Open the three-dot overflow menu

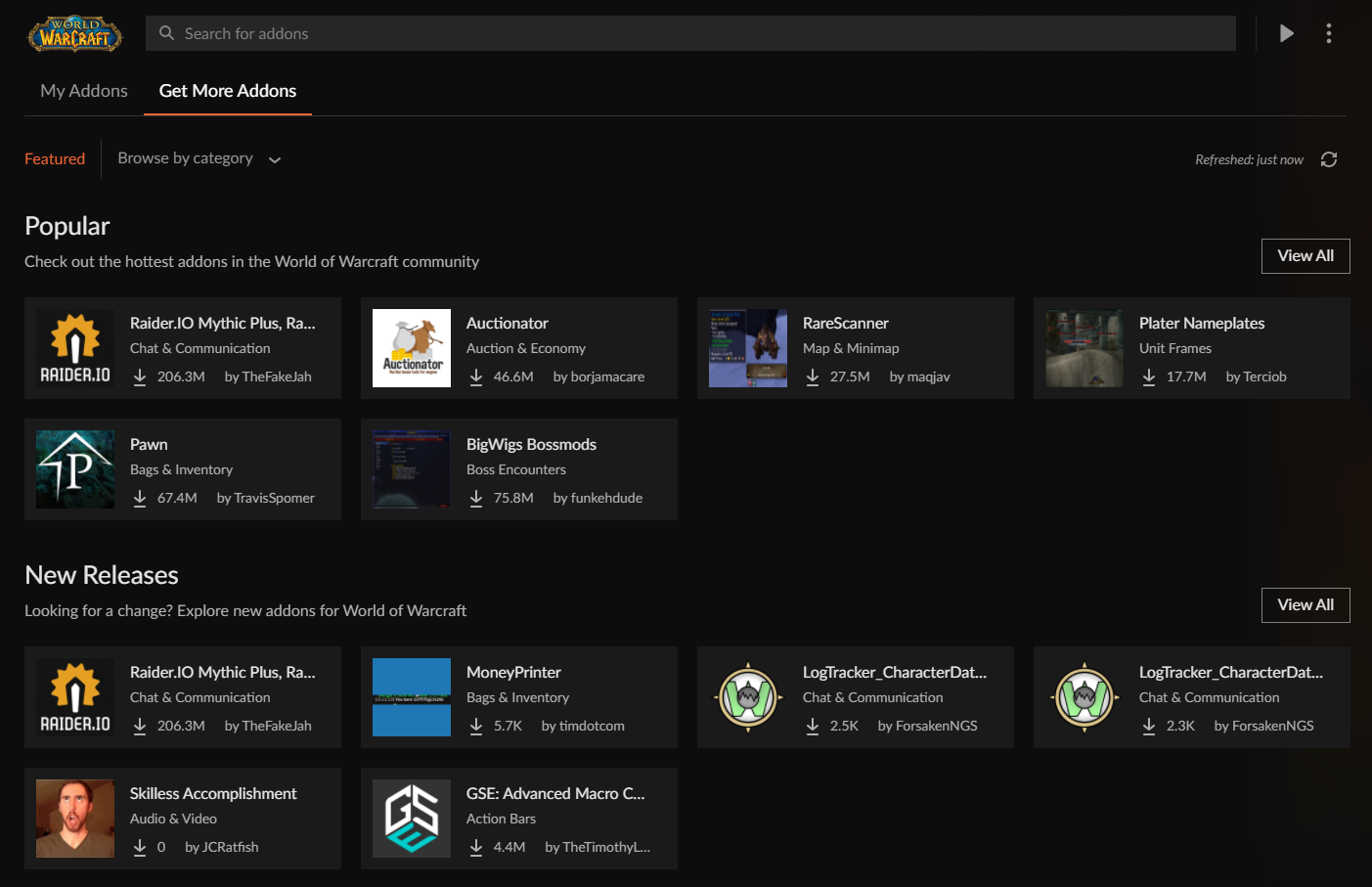pos(1329,32)
